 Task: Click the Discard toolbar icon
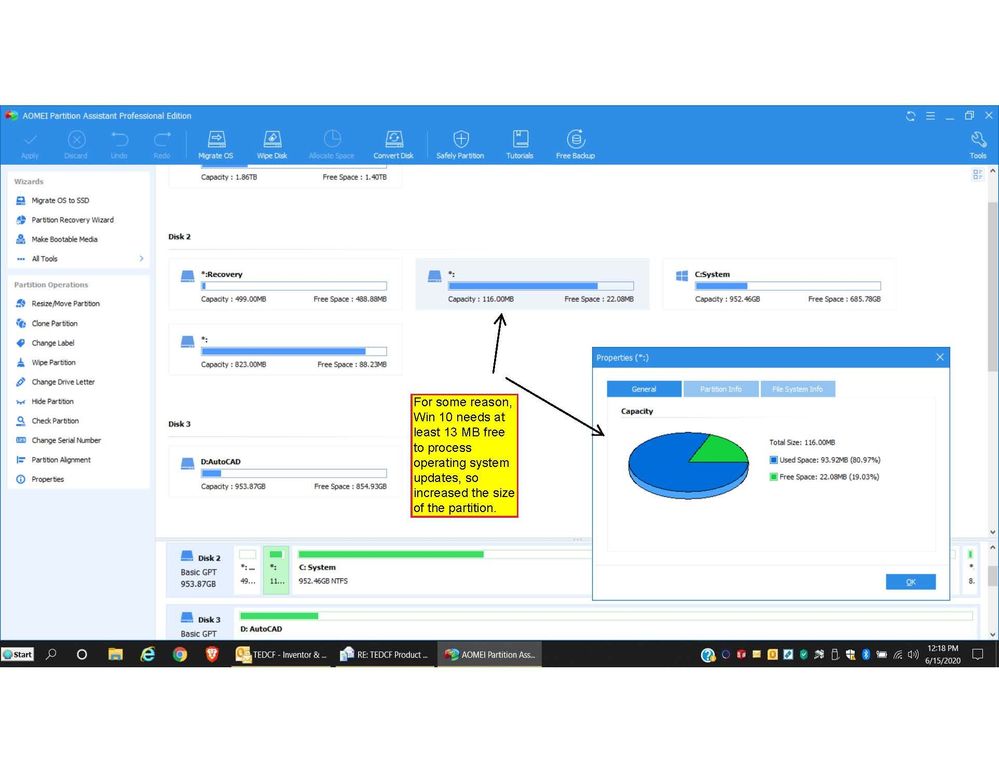pyautogui.click(x=76, y=145)
